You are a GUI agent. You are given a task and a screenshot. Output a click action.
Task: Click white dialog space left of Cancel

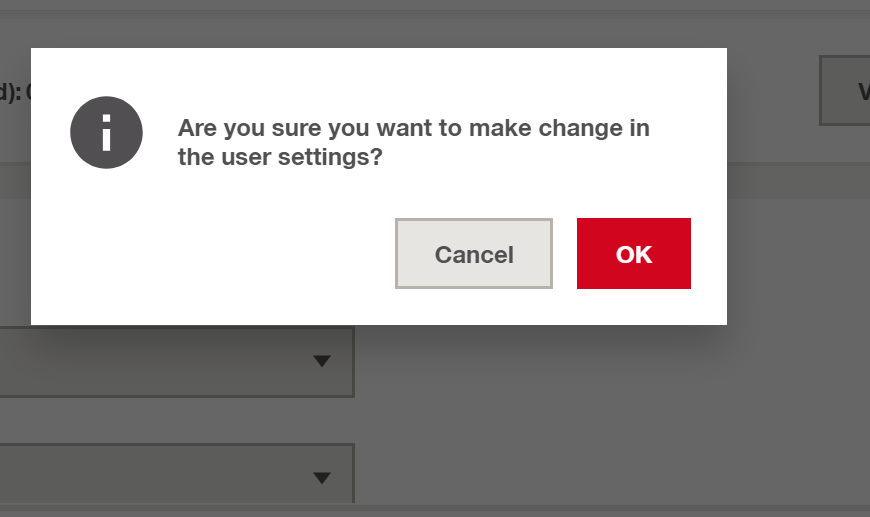click(222, 254)
